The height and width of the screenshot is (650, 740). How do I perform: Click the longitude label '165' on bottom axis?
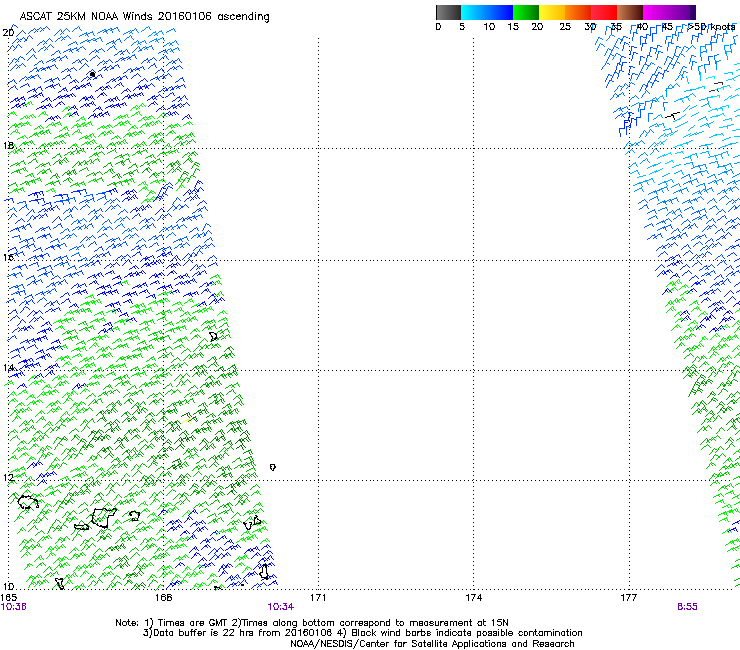click(8, 598)
